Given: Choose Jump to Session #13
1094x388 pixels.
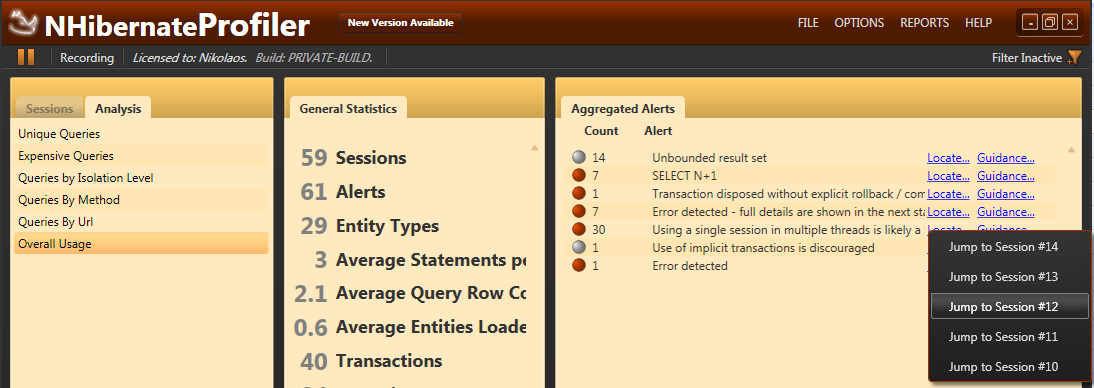Looking at the screenshot, I should click(1010, 277).
